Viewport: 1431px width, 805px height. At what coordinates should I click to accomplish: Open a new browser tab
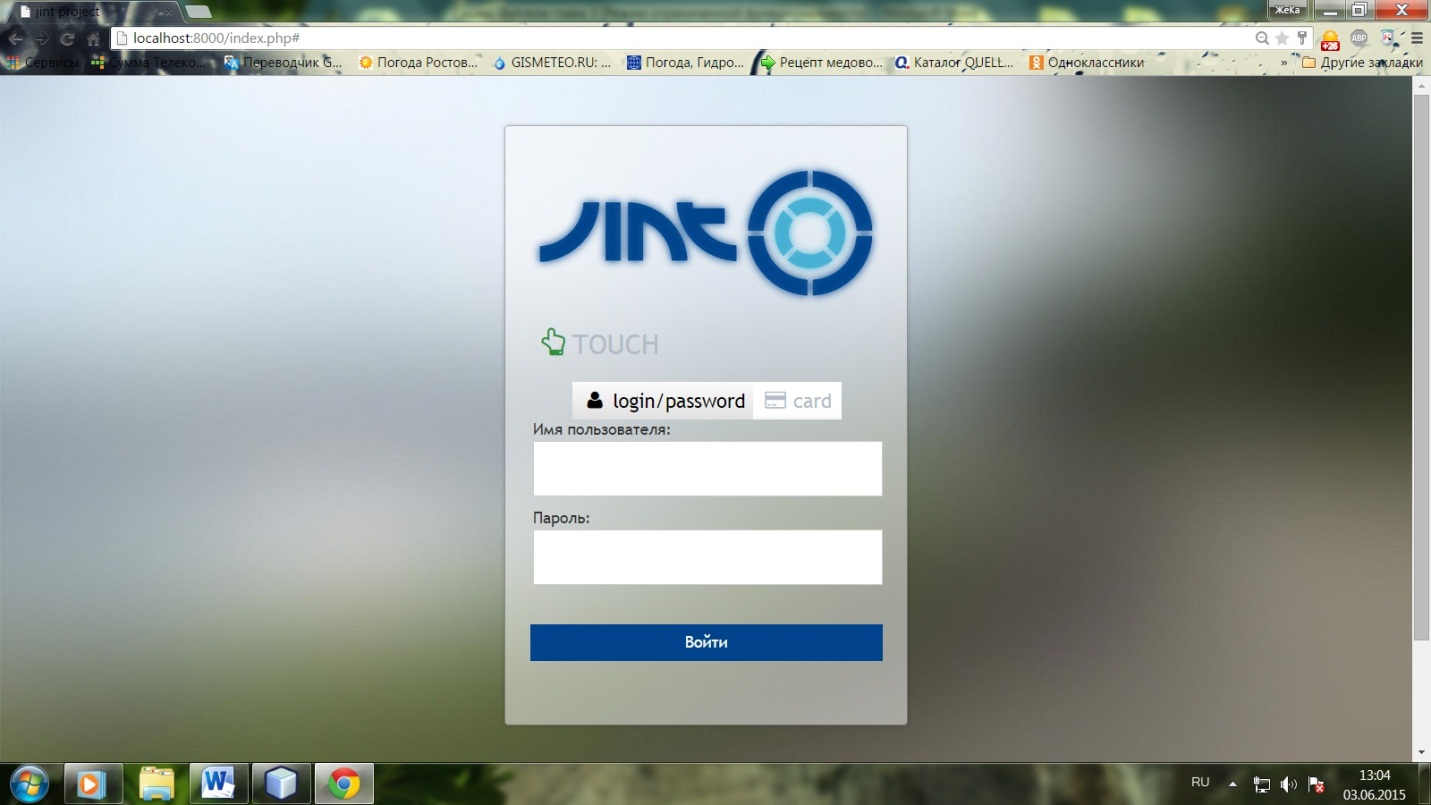click(x=198, y=11)
